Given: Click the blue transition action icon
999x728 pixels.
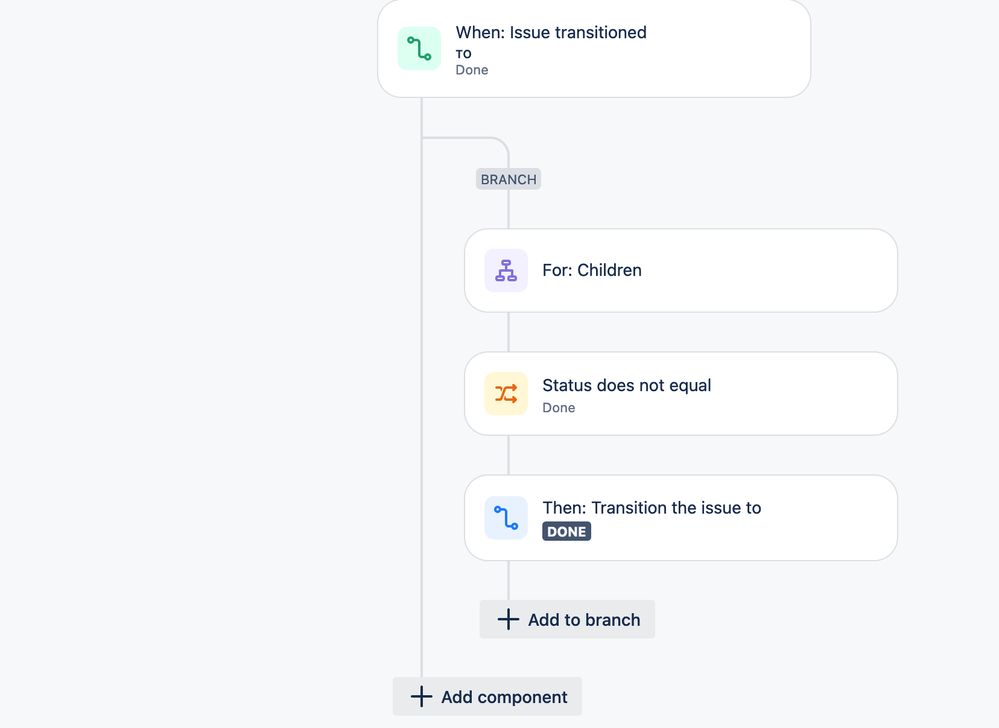Looking at the screenshot, I should pos(506,518).
